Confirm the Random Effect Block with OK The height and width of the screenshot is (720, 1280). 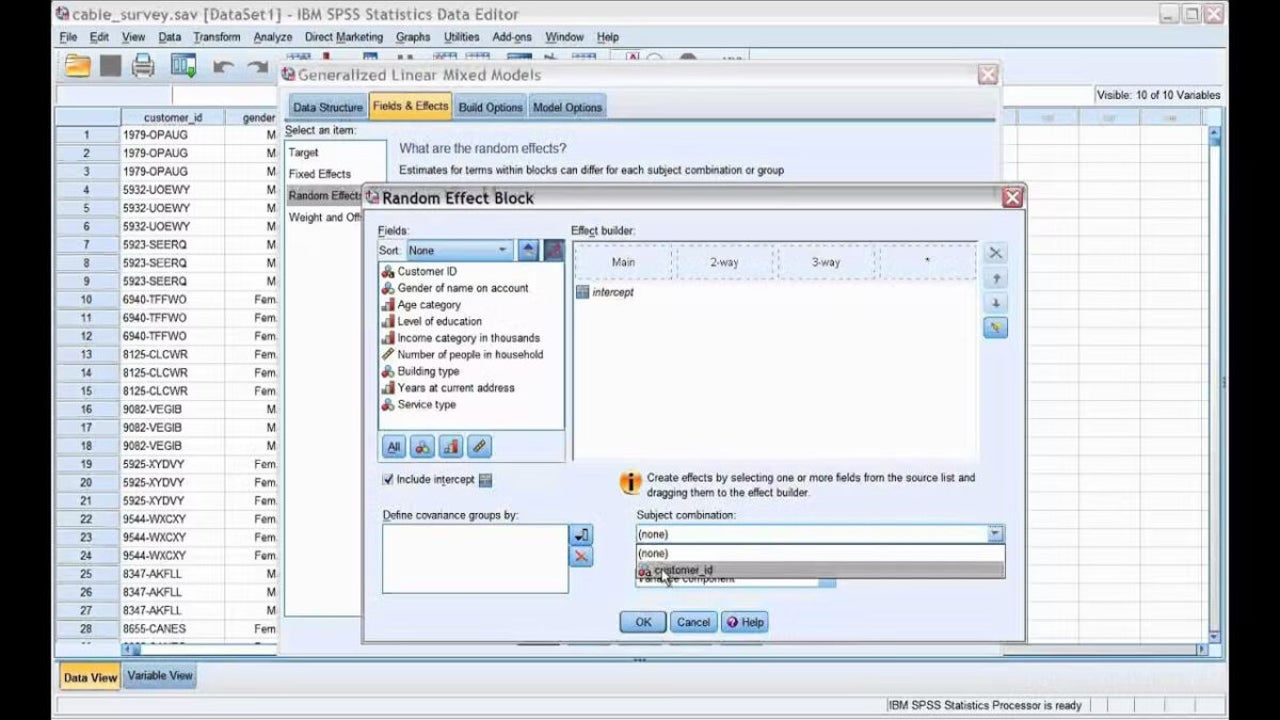[x=643, y=622]
